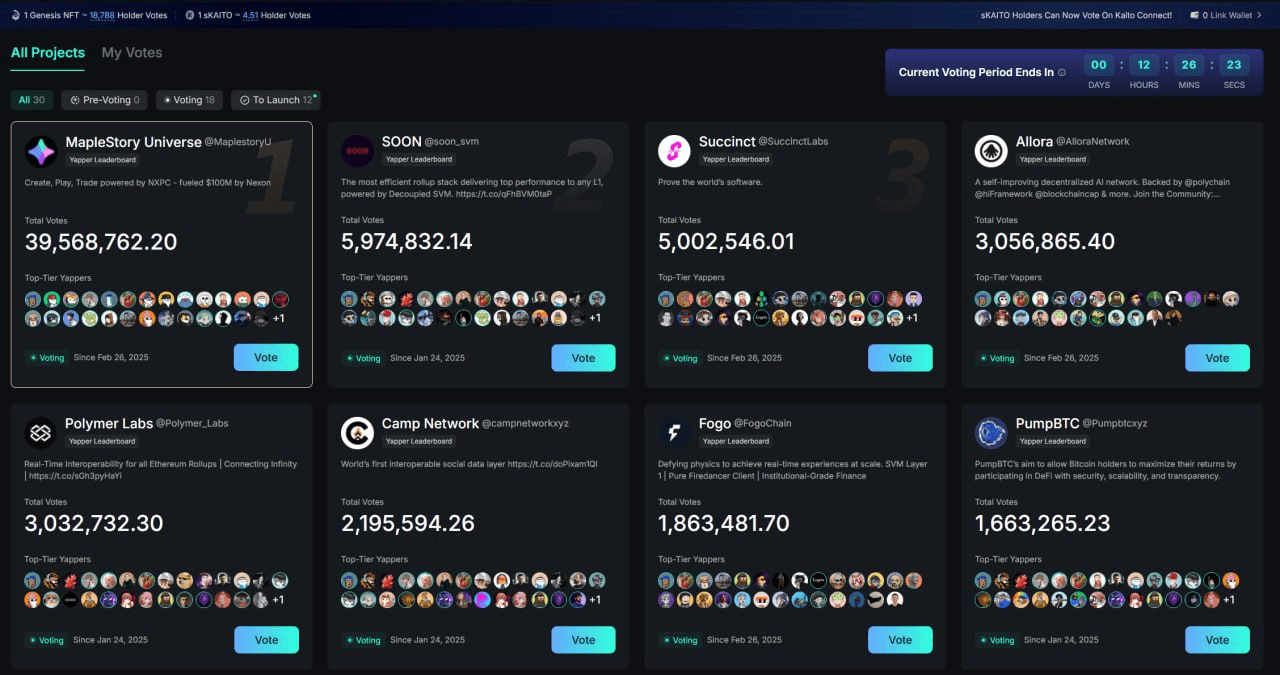Viewport: 1280px width, 675px height.
Task: Open PumpBTC's Yapper Leaderboard badge
Action: (x=1053, y=441)
